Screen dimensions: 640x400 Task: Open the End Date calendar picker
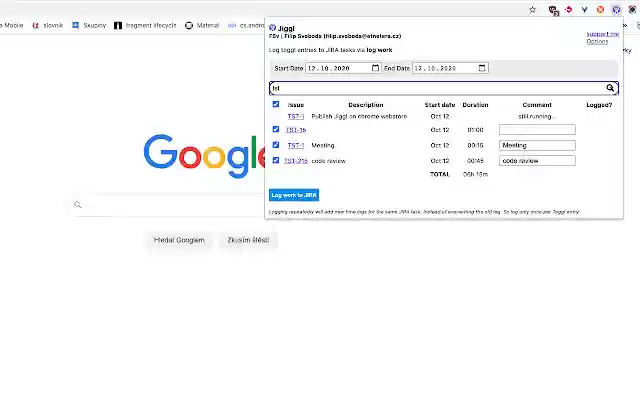click(x=482, y=68)
